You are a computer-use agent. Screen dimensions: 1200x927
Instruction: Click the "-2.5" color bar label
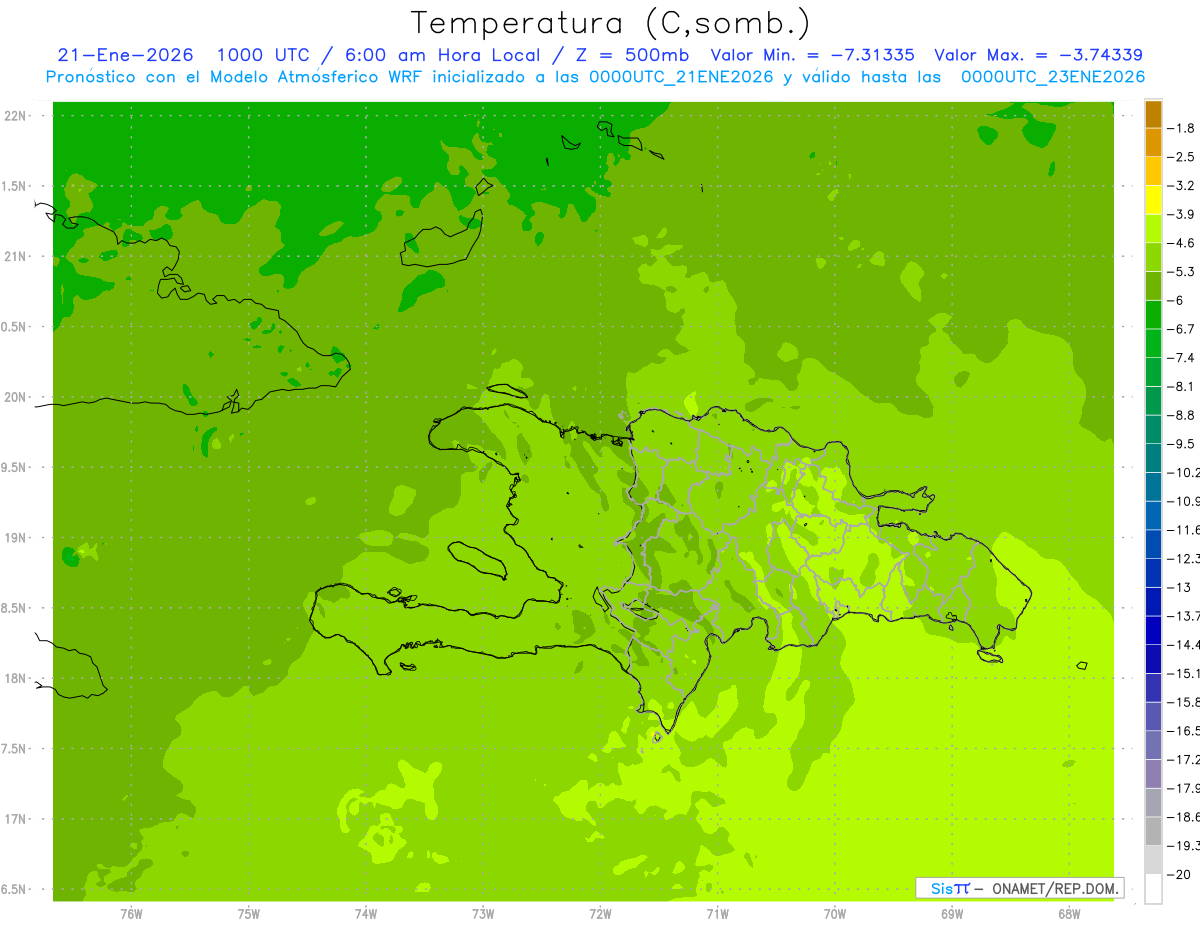[x=1183, y=157]
